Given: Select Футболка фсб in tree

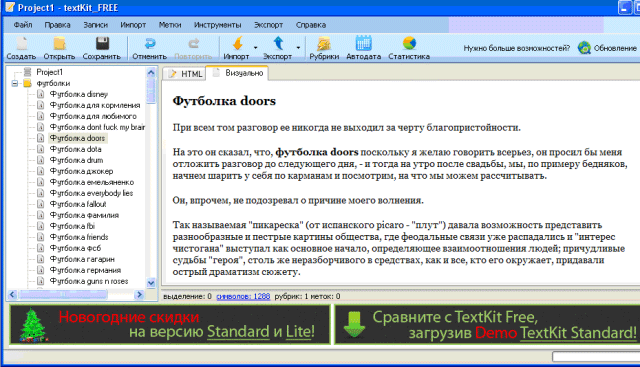Looking at the screenshot, I should 75,248.
